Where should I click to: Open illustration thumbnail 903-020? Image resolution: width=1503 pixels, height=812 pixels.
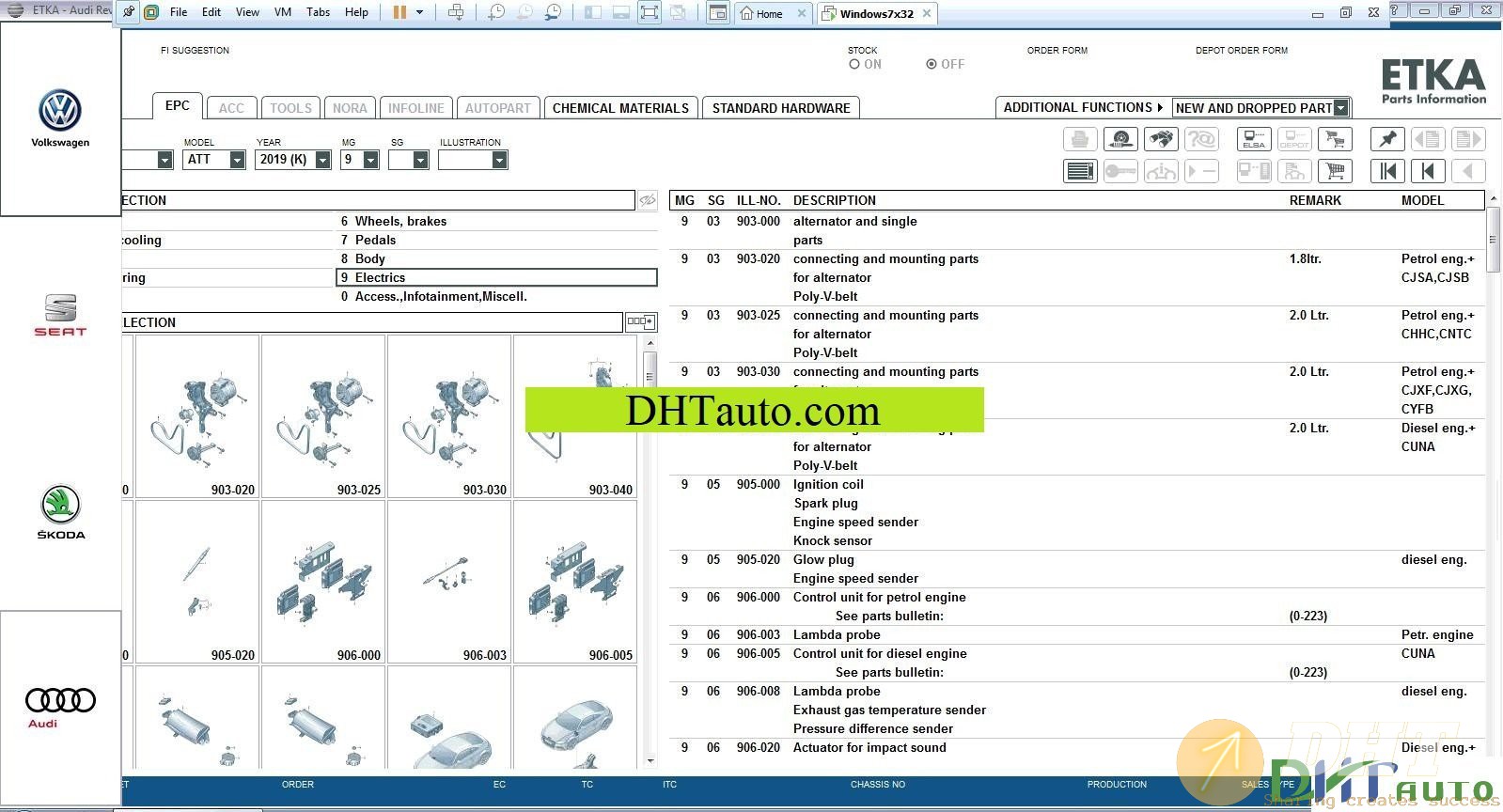pos(197,416)
